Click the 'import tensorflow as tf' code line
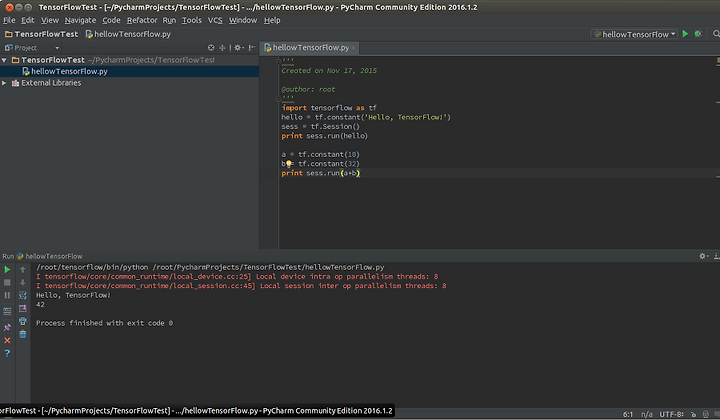Viewport: 720px width, 420px height. [329, 108]
